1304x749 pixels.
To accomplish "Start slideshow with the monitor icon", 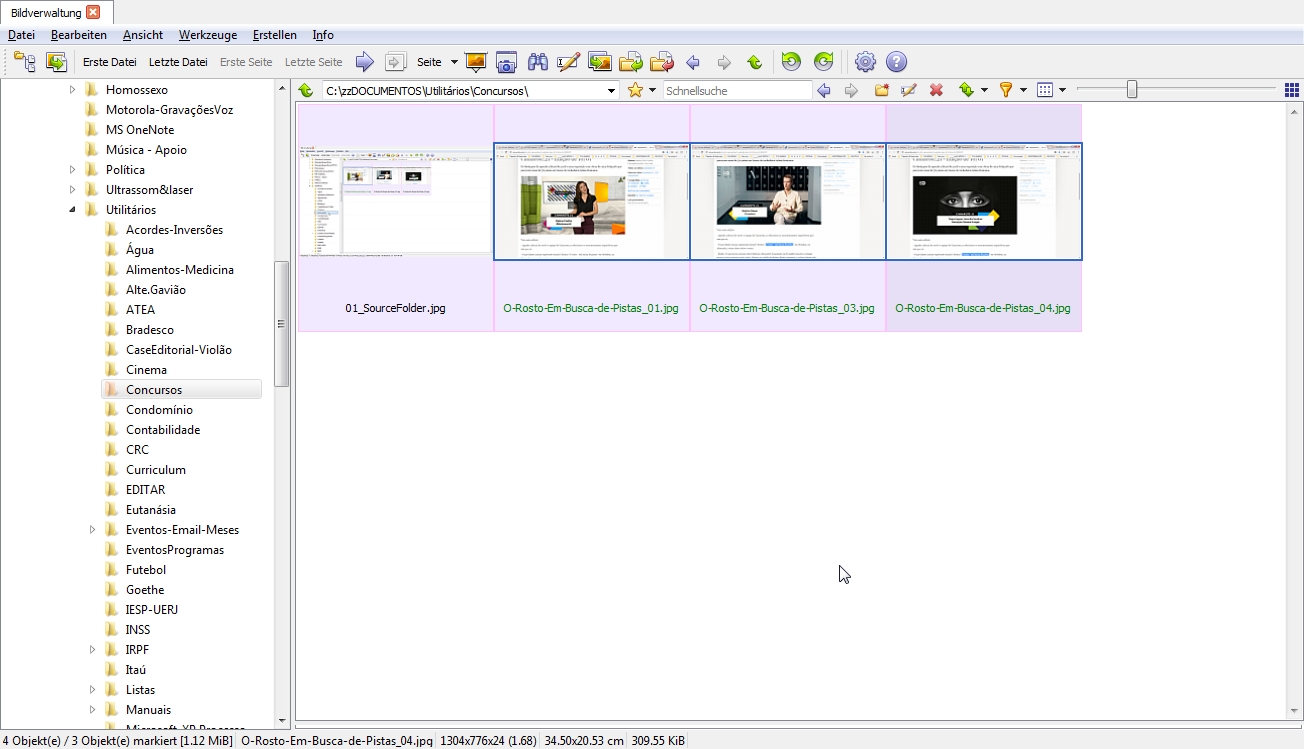I will (476, 62).
